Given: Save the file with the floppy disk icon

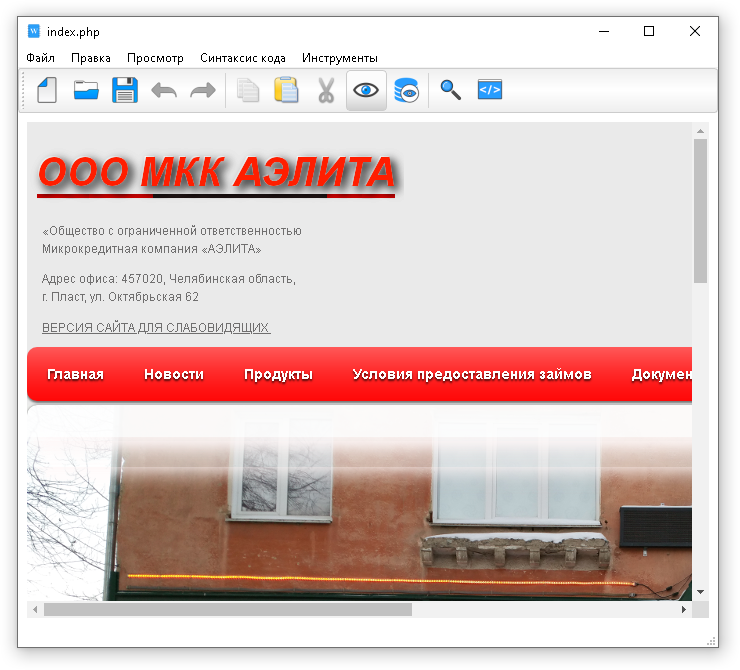Looking at the screenshot, I should pos(125,90).
